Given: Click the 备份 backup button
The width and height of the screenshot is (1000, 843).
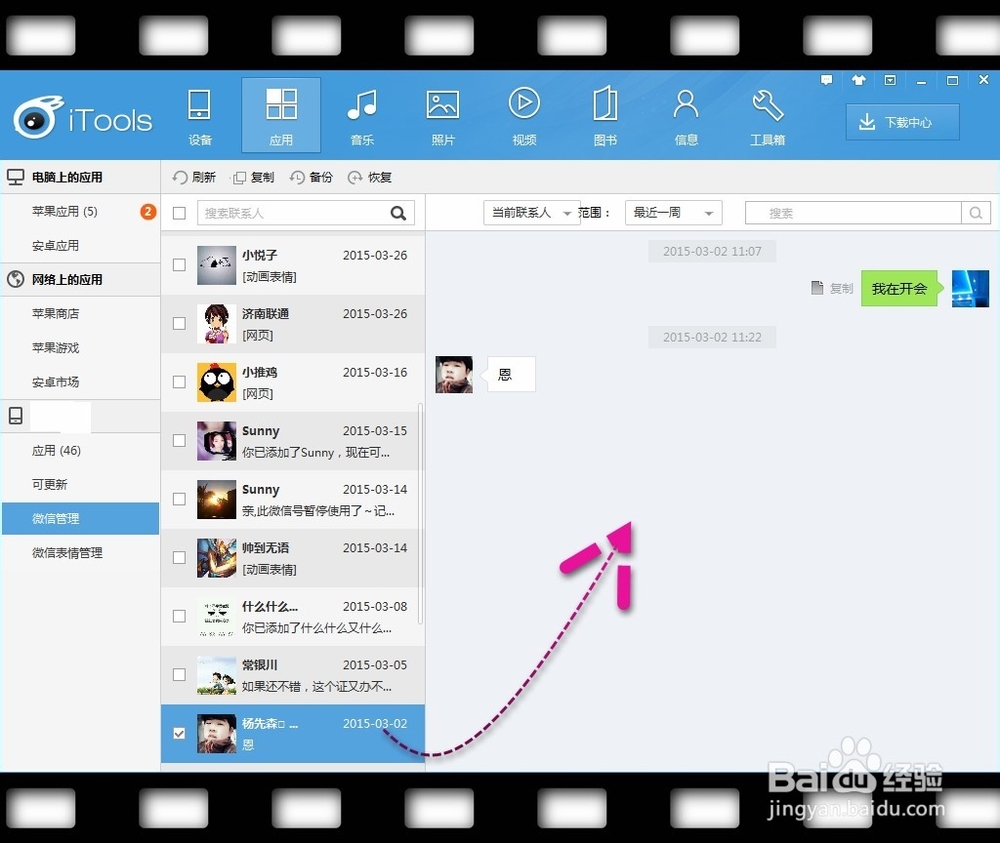Looking at the screenshot, I should 311,177.
